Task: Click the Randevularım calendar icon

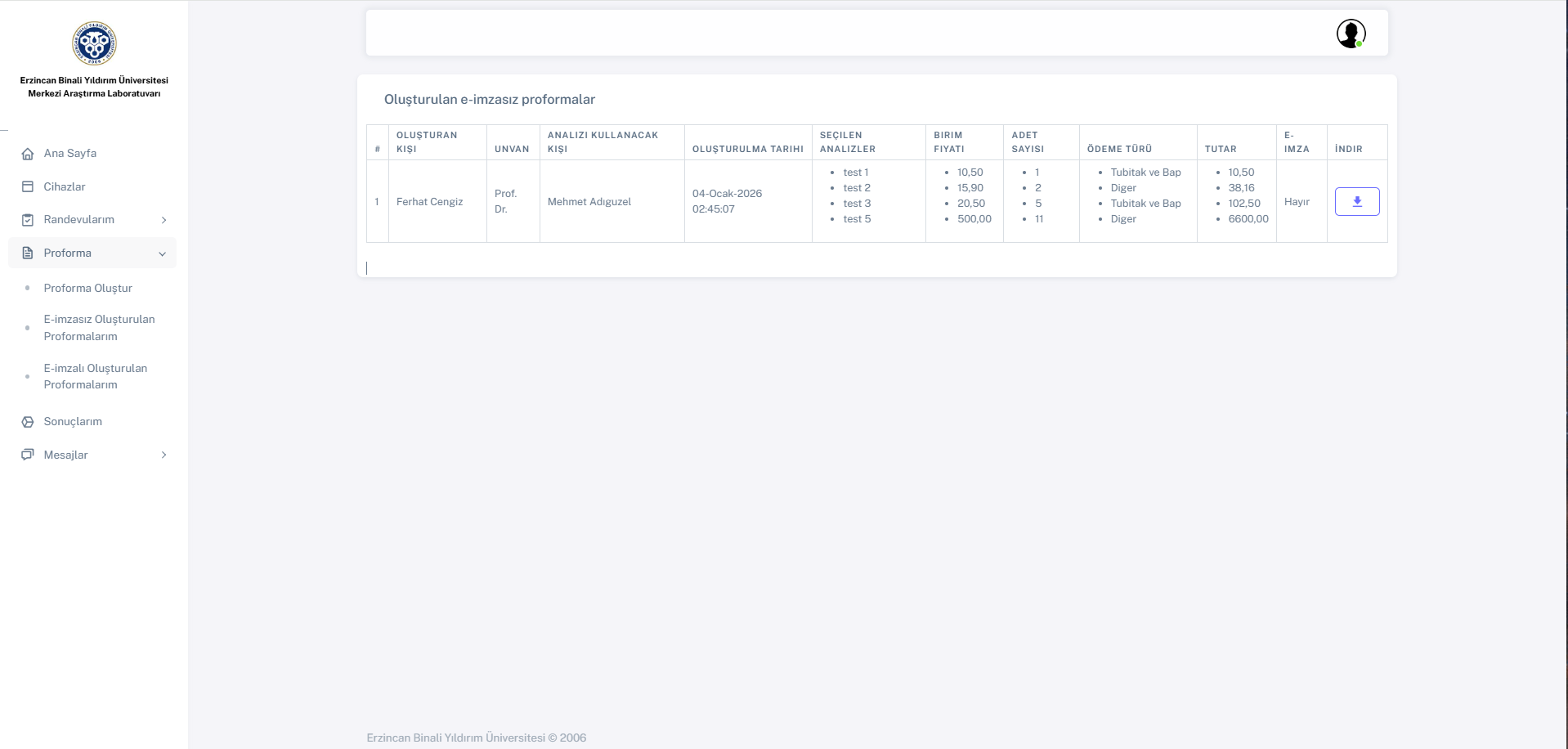Action: point(28,220)
